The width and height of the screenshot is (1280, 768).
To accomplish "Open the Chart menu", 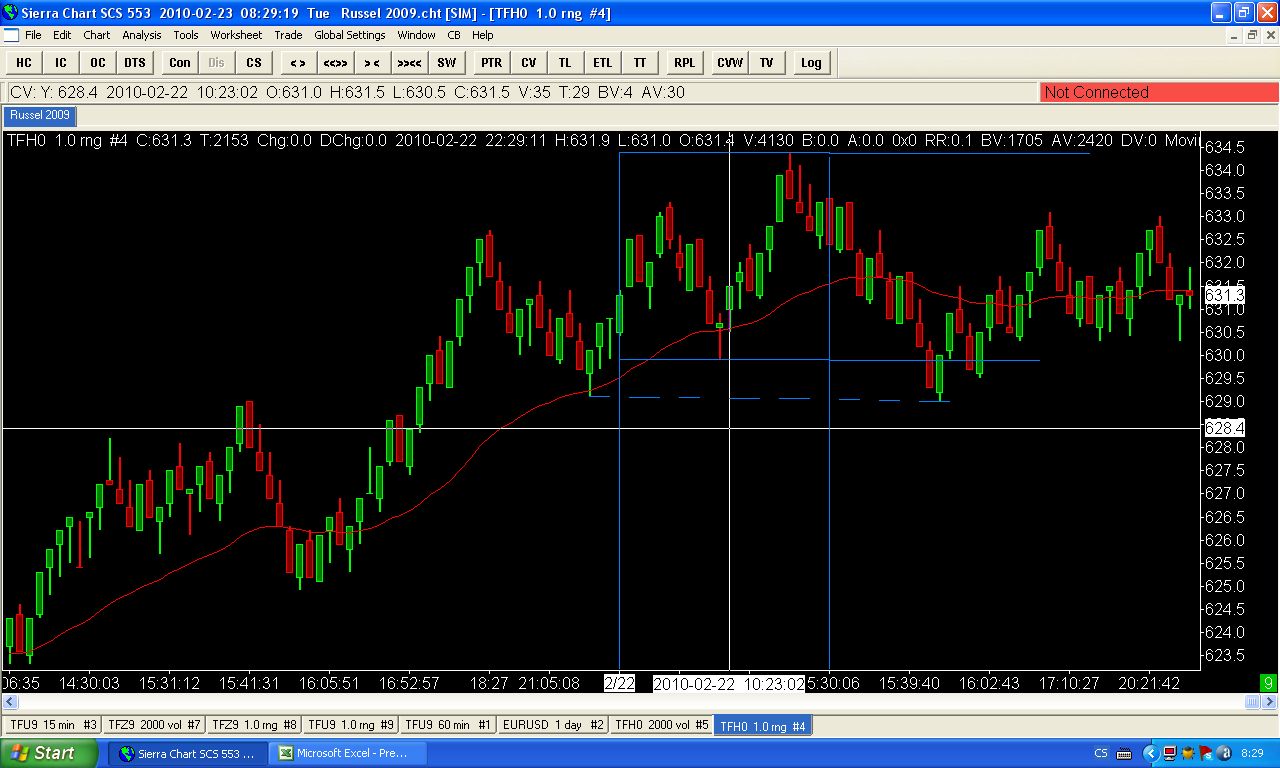I will tap(97, 35).
